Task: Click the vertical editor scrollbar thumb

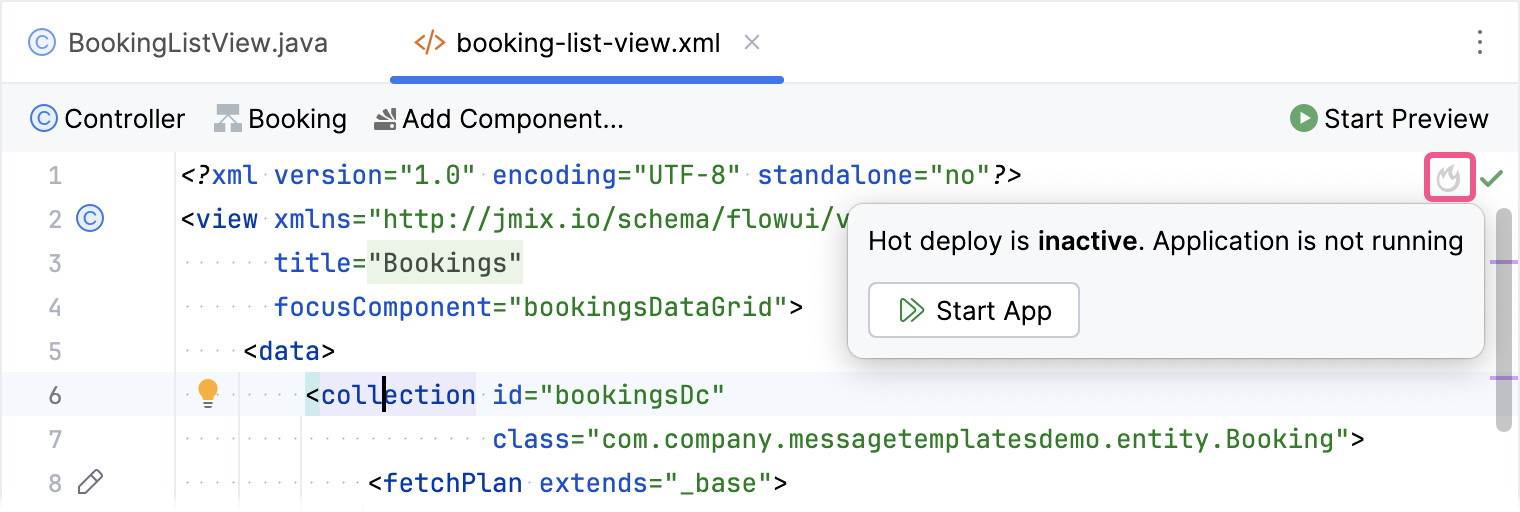Action: pyautogui.click(x=1503, y=320)
